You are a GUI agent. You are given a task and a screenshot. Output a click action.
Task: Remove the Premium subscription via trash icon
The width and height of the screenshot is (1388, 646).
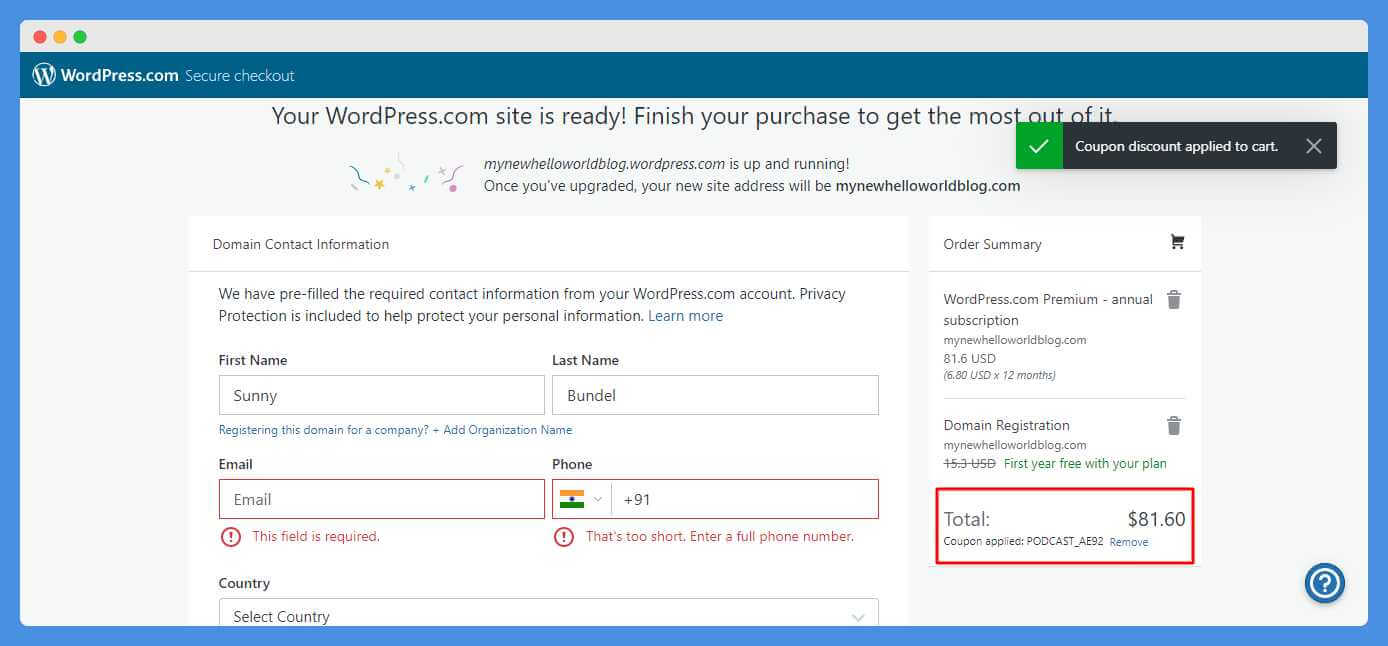(1173, 299)
